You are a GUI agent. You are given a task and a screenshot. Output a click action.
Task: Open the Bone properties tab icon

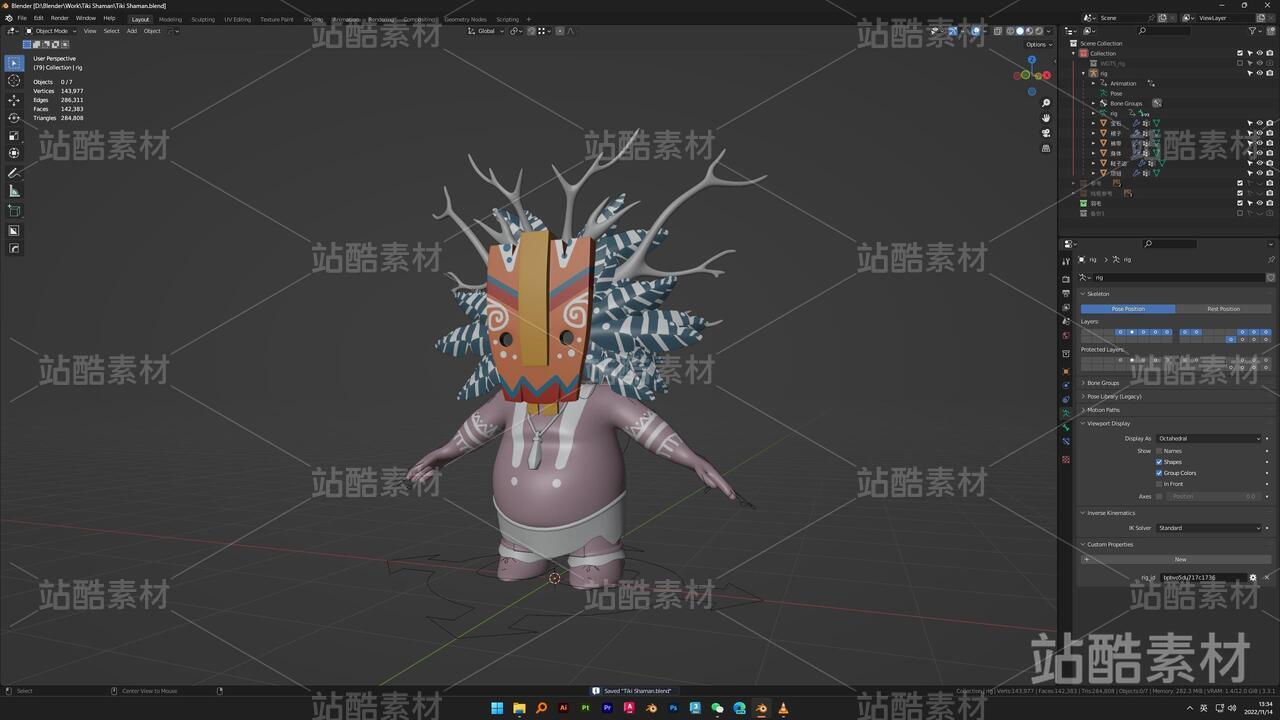pos(1066,427)
